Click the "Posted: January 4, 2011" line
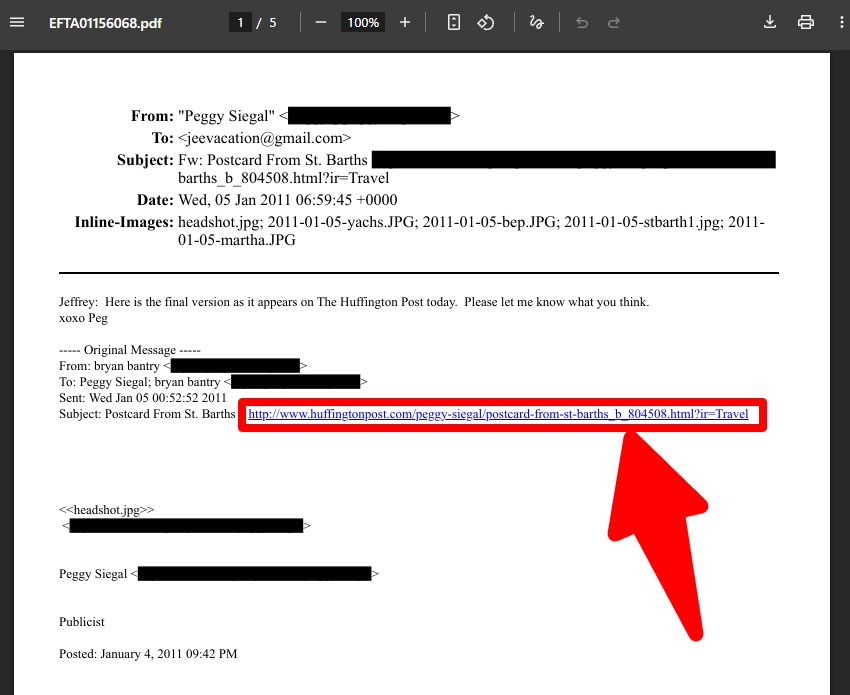Viewport: 850px width, 695px height. tap(148, 654)
